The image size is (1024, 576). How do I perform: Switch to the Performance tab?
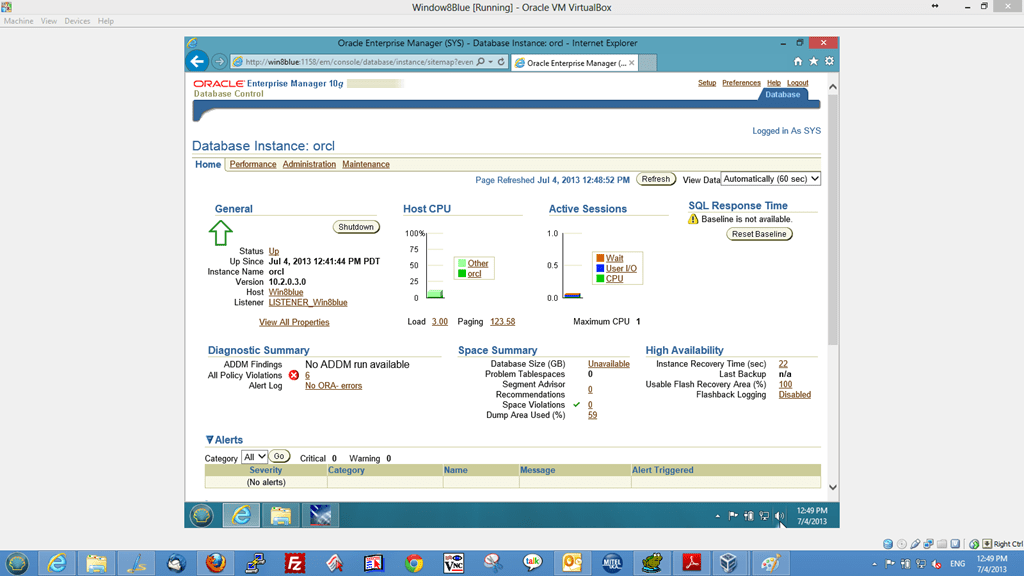[253, 165]
